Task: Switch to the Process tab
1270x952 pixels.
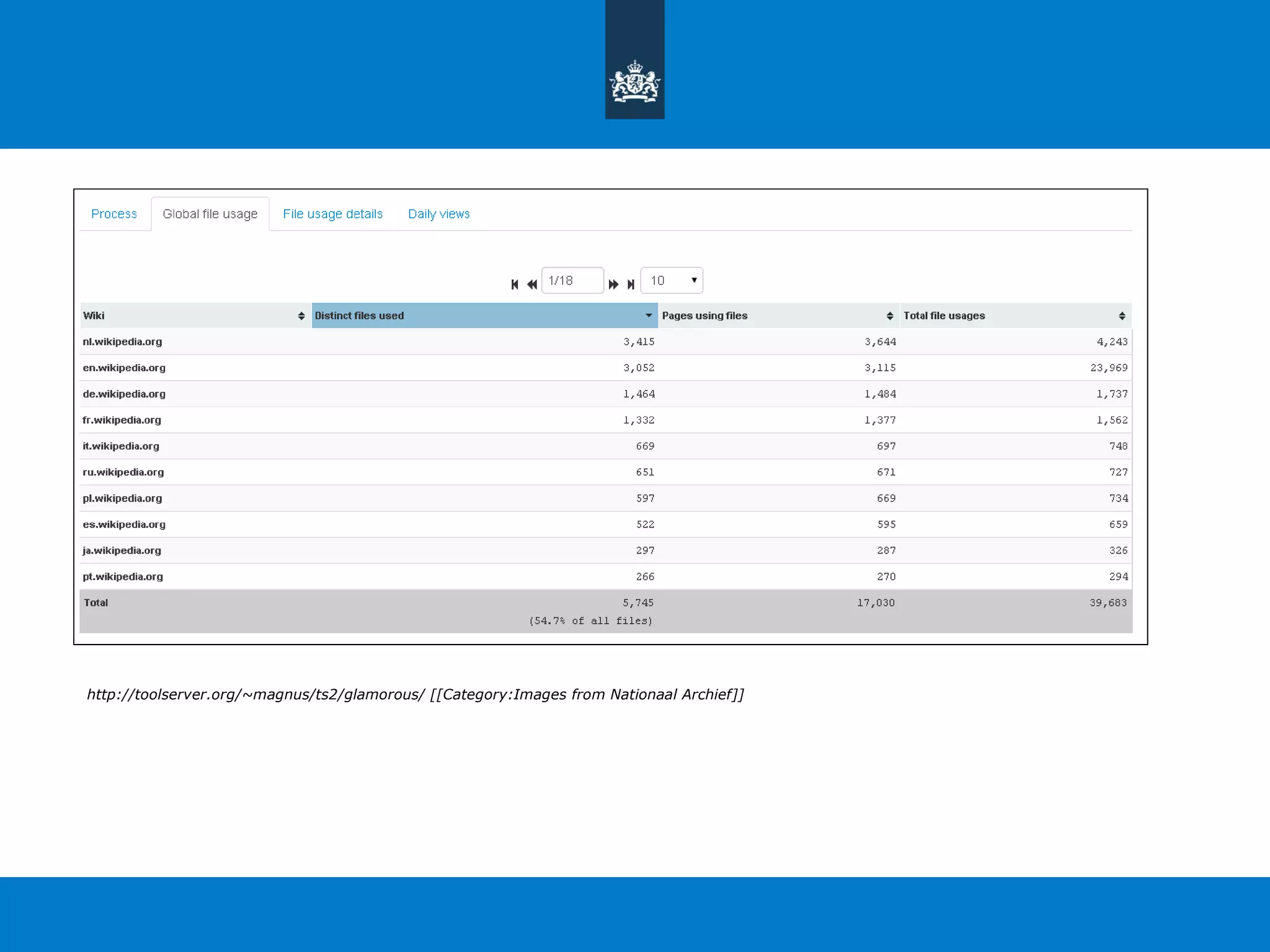Action: pyautogui.click(x=114, y=214)
